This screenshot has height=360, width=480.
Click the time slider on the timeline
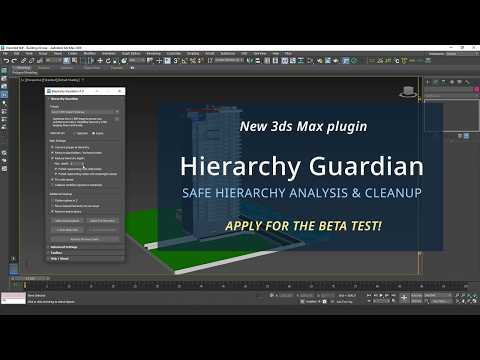coord(30,278)
